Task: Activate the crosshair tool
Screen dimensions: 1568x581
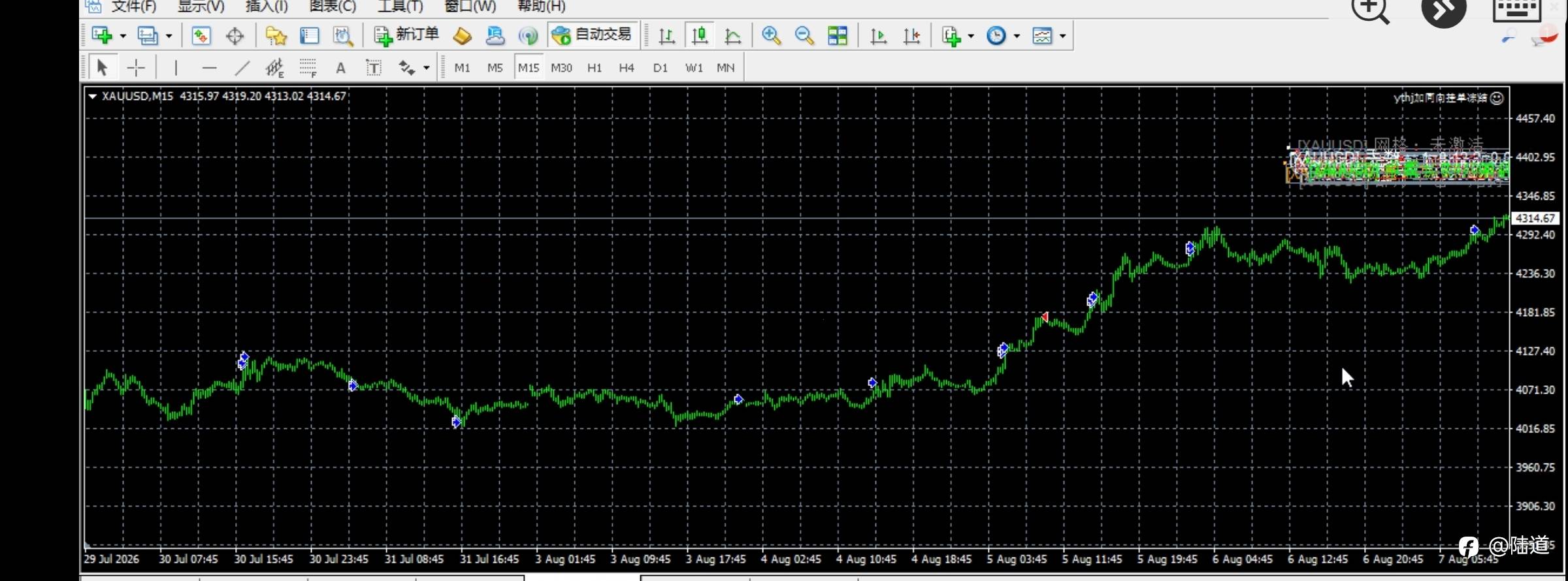Action: click(x=136, y=67)
